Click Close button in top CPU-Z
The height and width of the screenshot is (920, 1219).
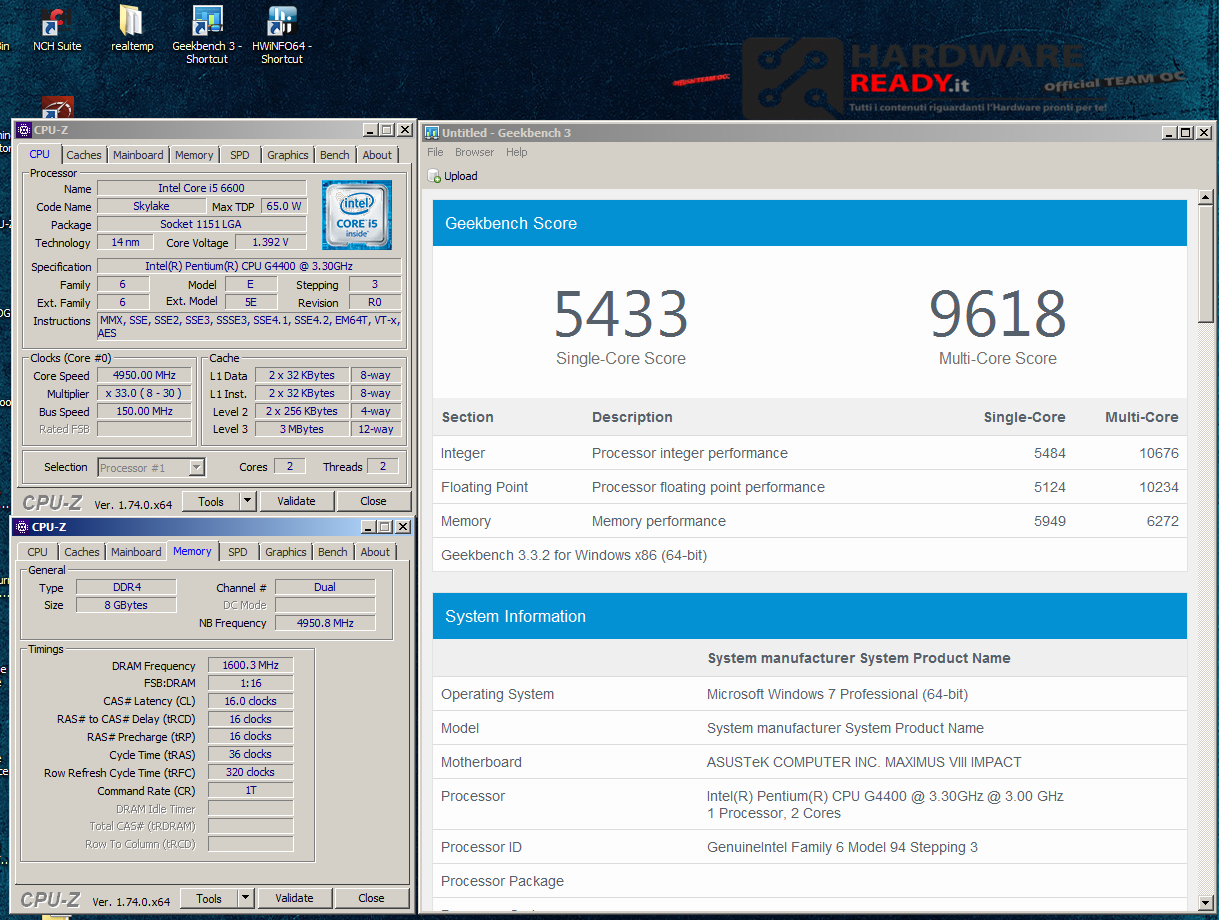click(373, 501)
